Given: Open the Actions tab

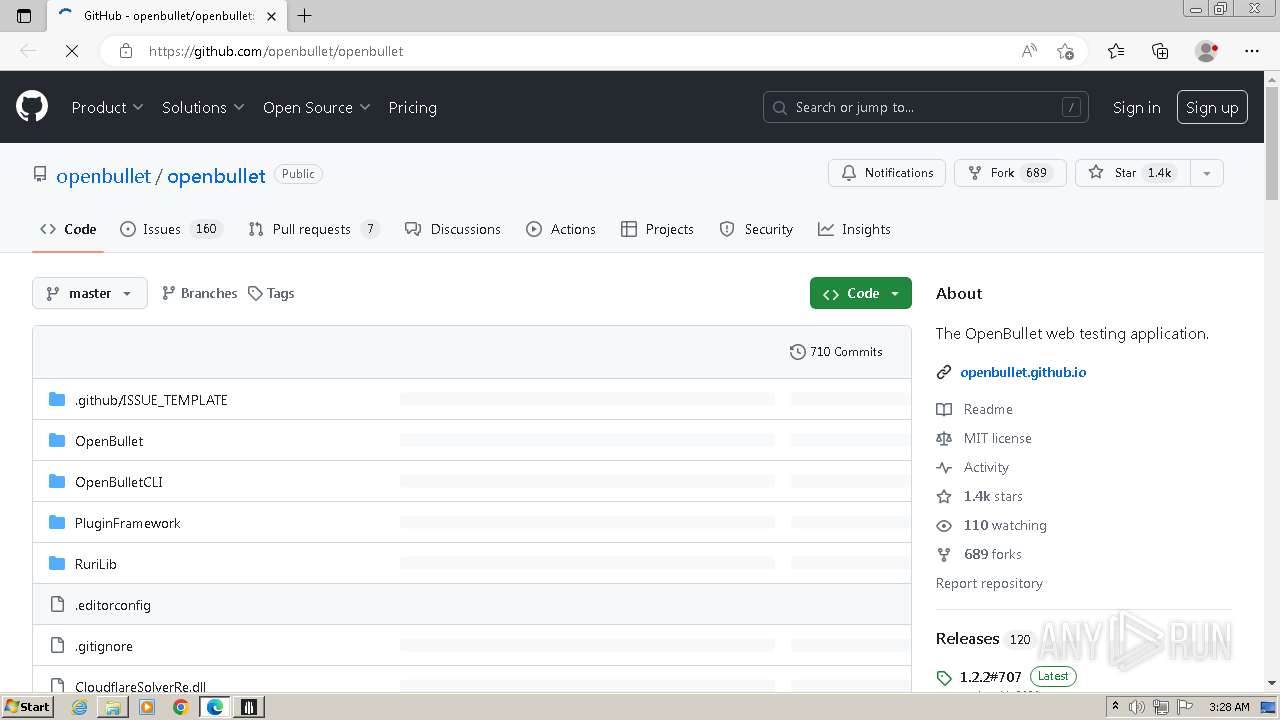Looking at the screenshot, I should click(561, 229).
